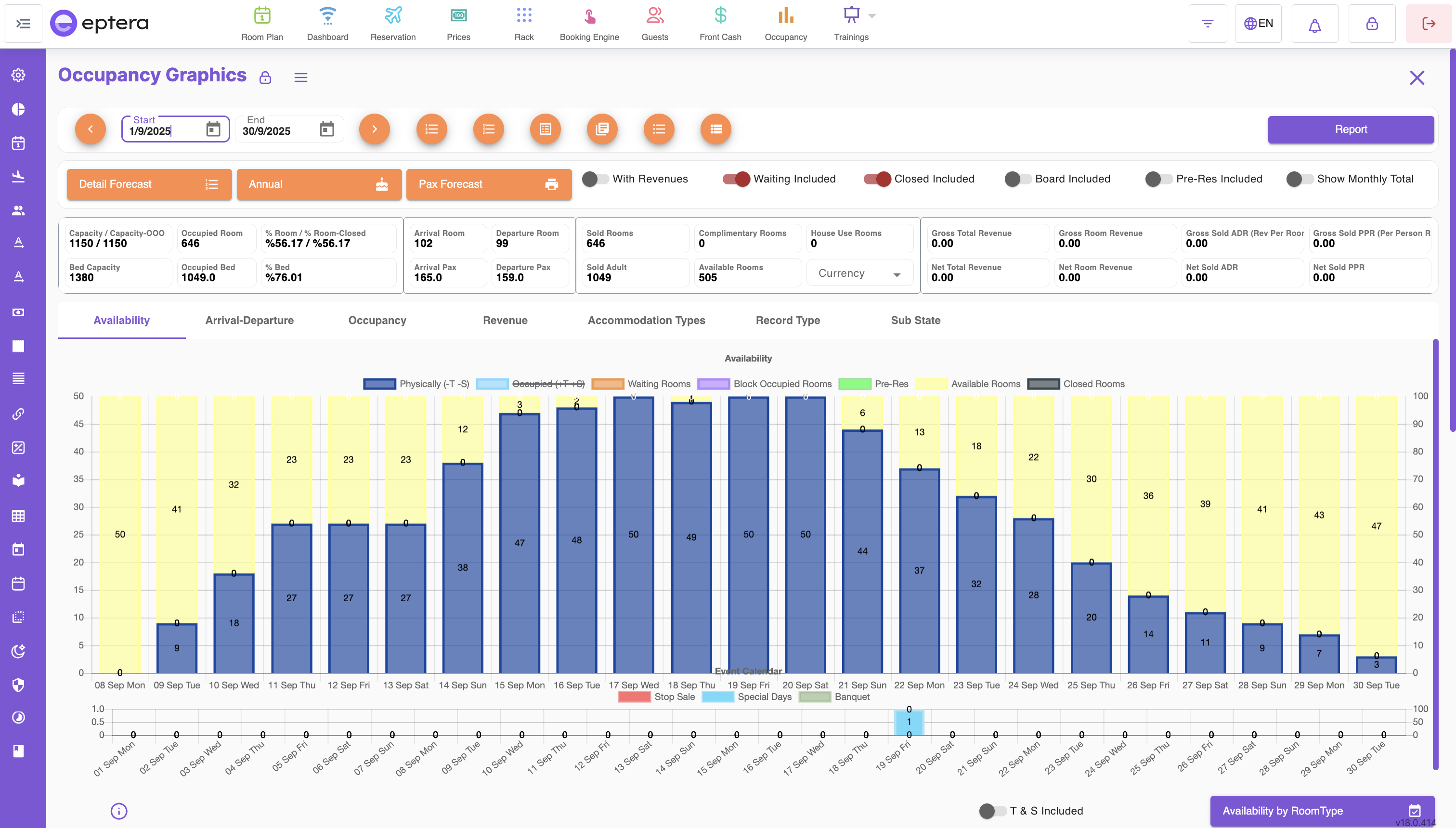Switch to Revenue tab
1456x828 pixels.
coord(505,321)
